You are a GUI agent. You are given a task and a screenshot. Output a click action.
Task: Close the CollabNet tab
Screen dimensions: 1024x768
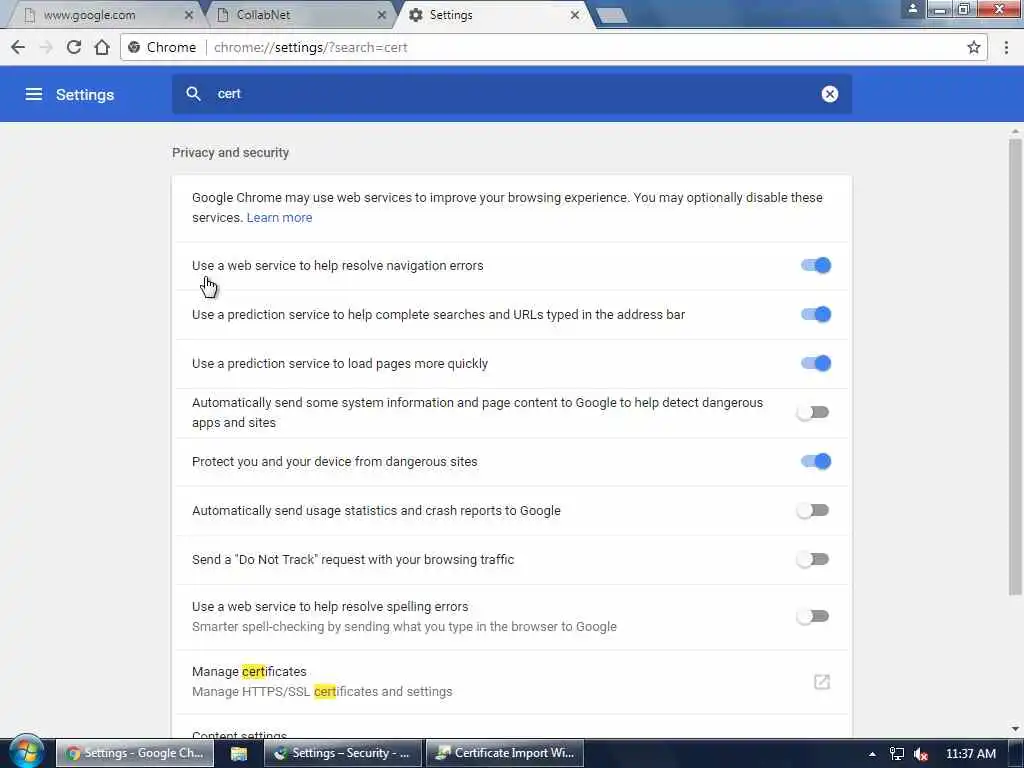pyautogui.click(x=381, y=15)
